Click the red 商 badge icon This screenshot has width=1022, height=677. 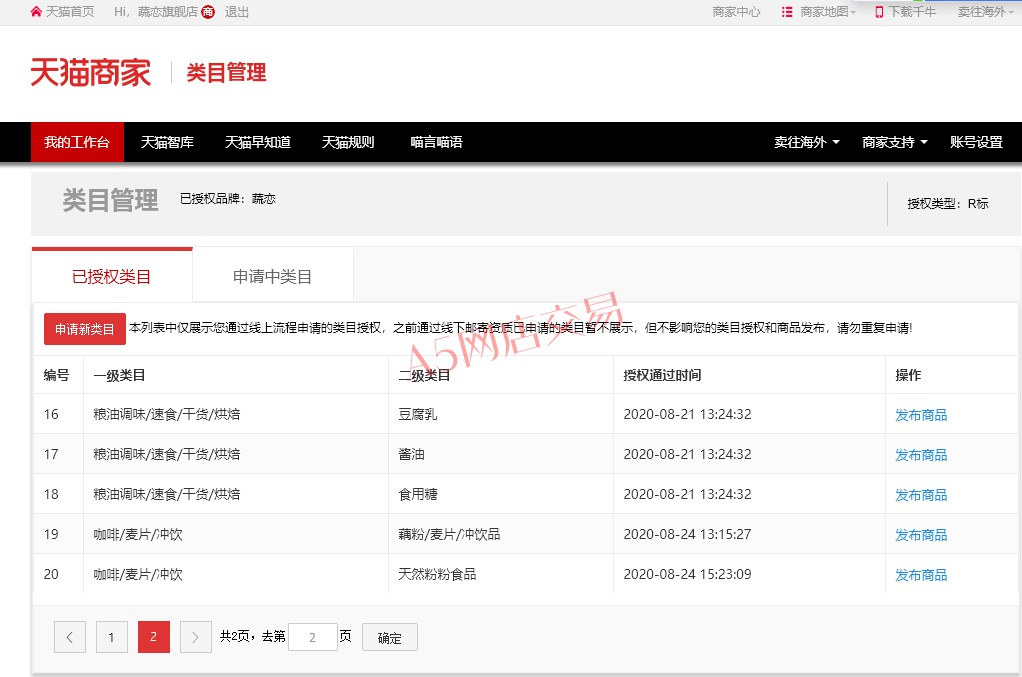[208, 12]
